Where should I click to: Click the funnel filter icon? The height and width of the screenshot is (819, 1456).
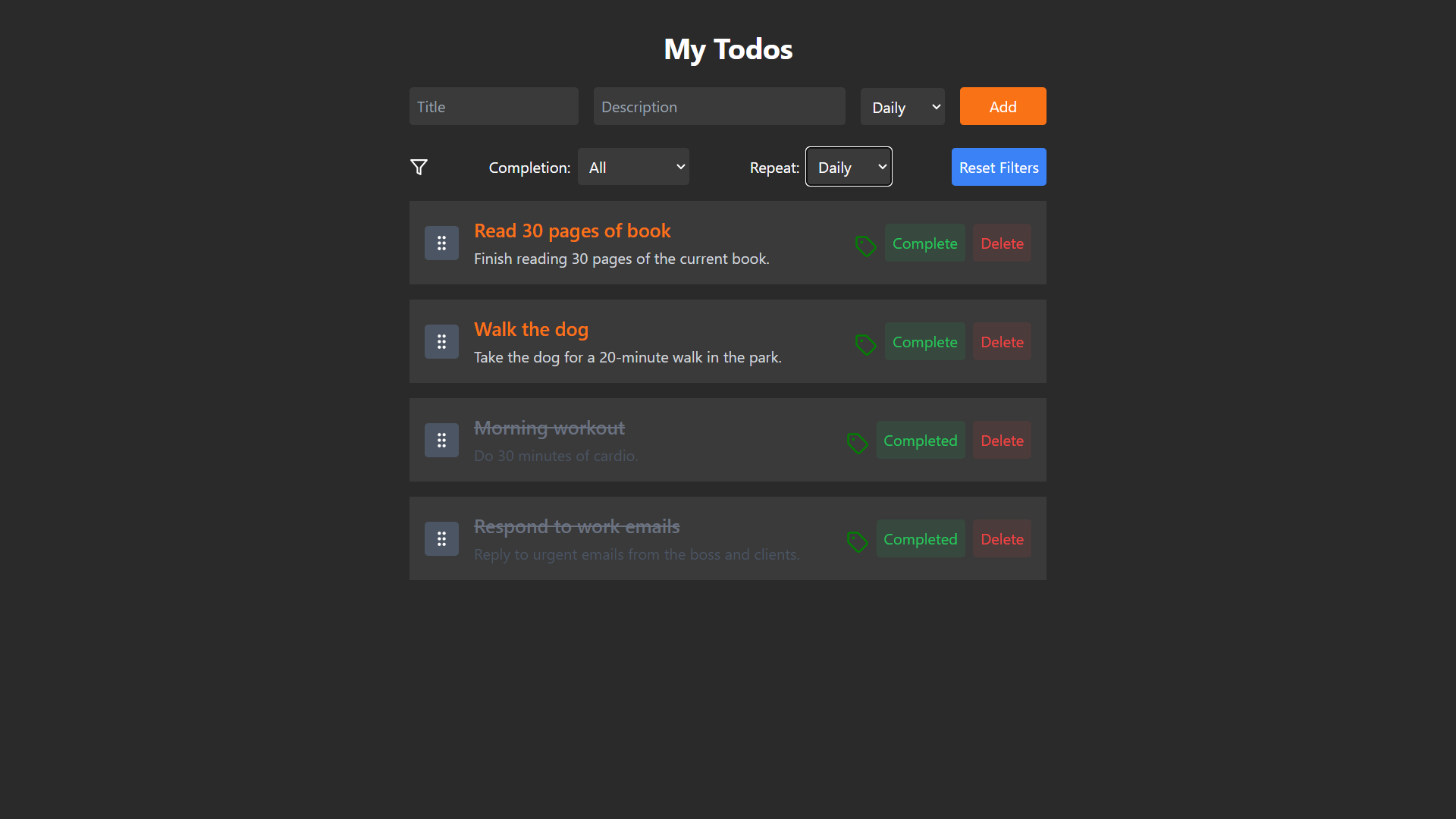[x=419, y=167]
